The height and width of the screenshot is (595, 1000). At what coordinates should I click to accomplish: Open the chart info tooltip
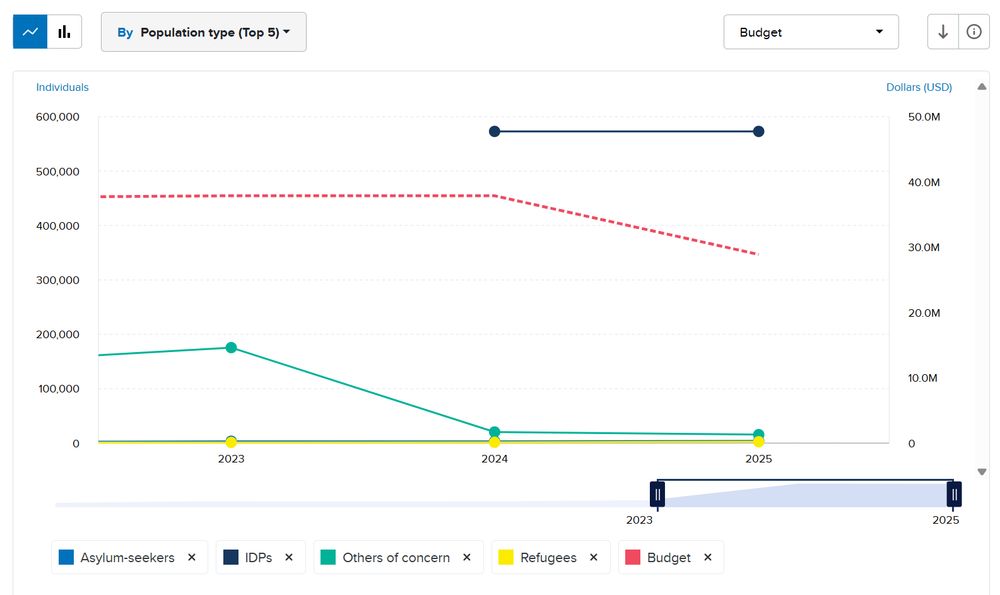(974, 32)
